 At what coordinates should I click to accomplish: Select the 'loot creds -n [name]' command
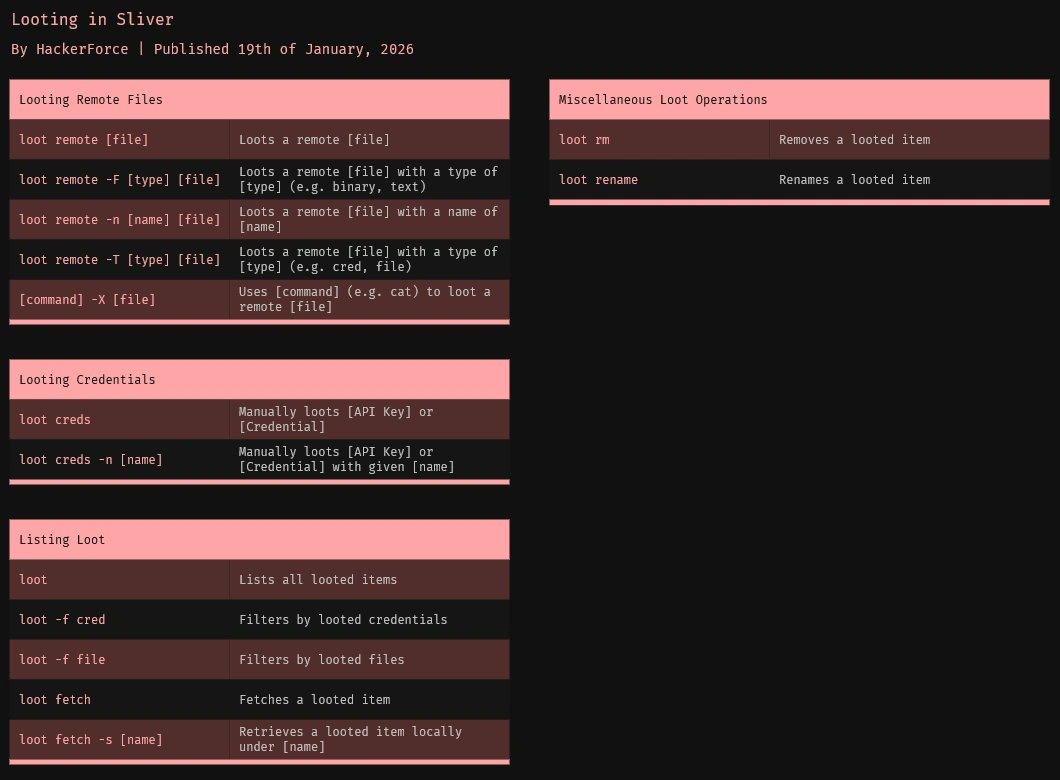tap(120, 460)
